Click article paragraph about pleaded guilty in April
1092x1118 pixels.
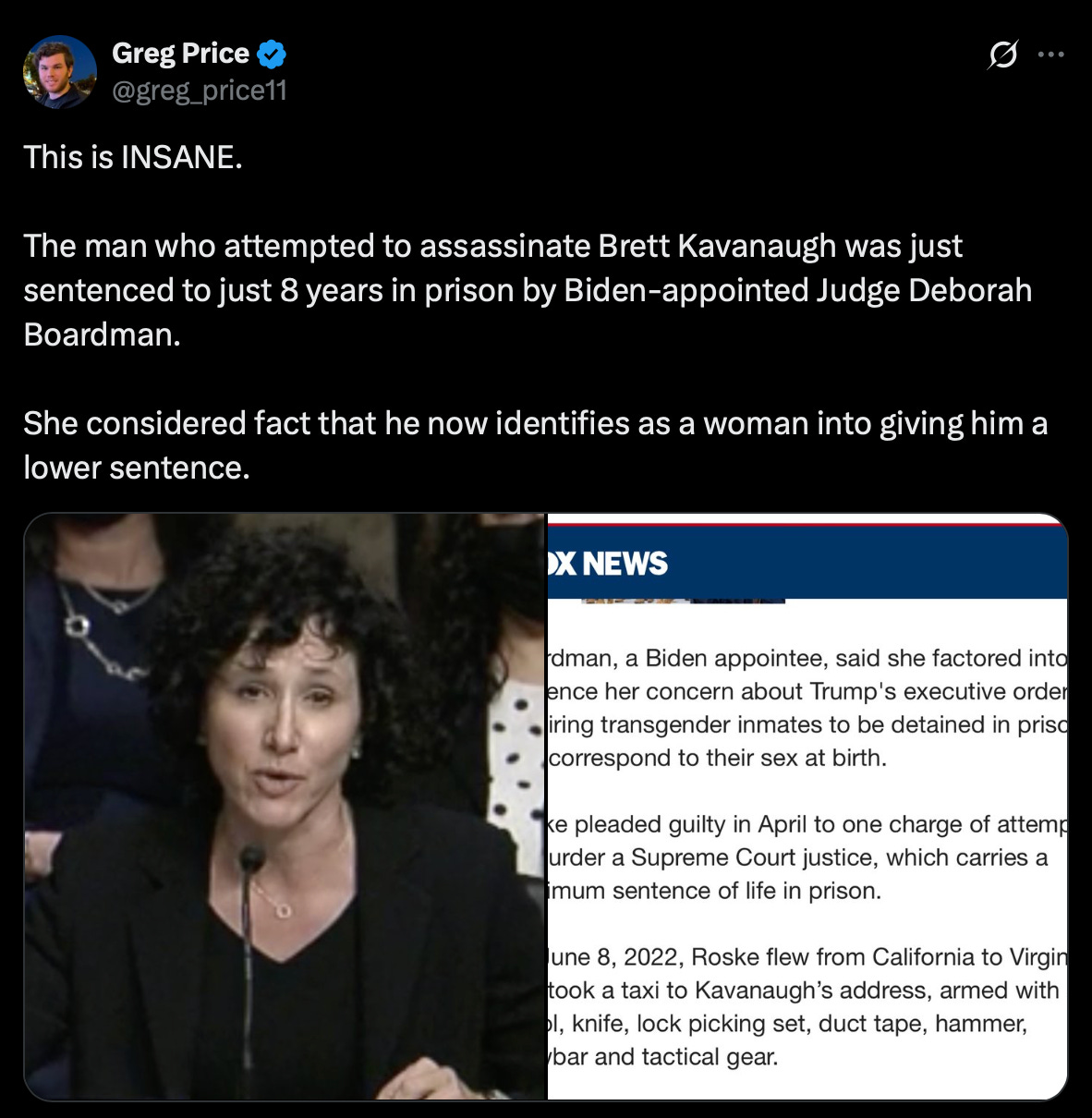tap(807, 857)
